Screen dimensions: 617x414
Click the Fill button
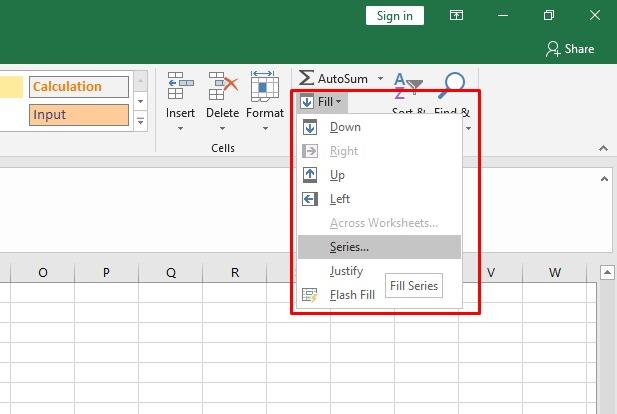(322, 102)
